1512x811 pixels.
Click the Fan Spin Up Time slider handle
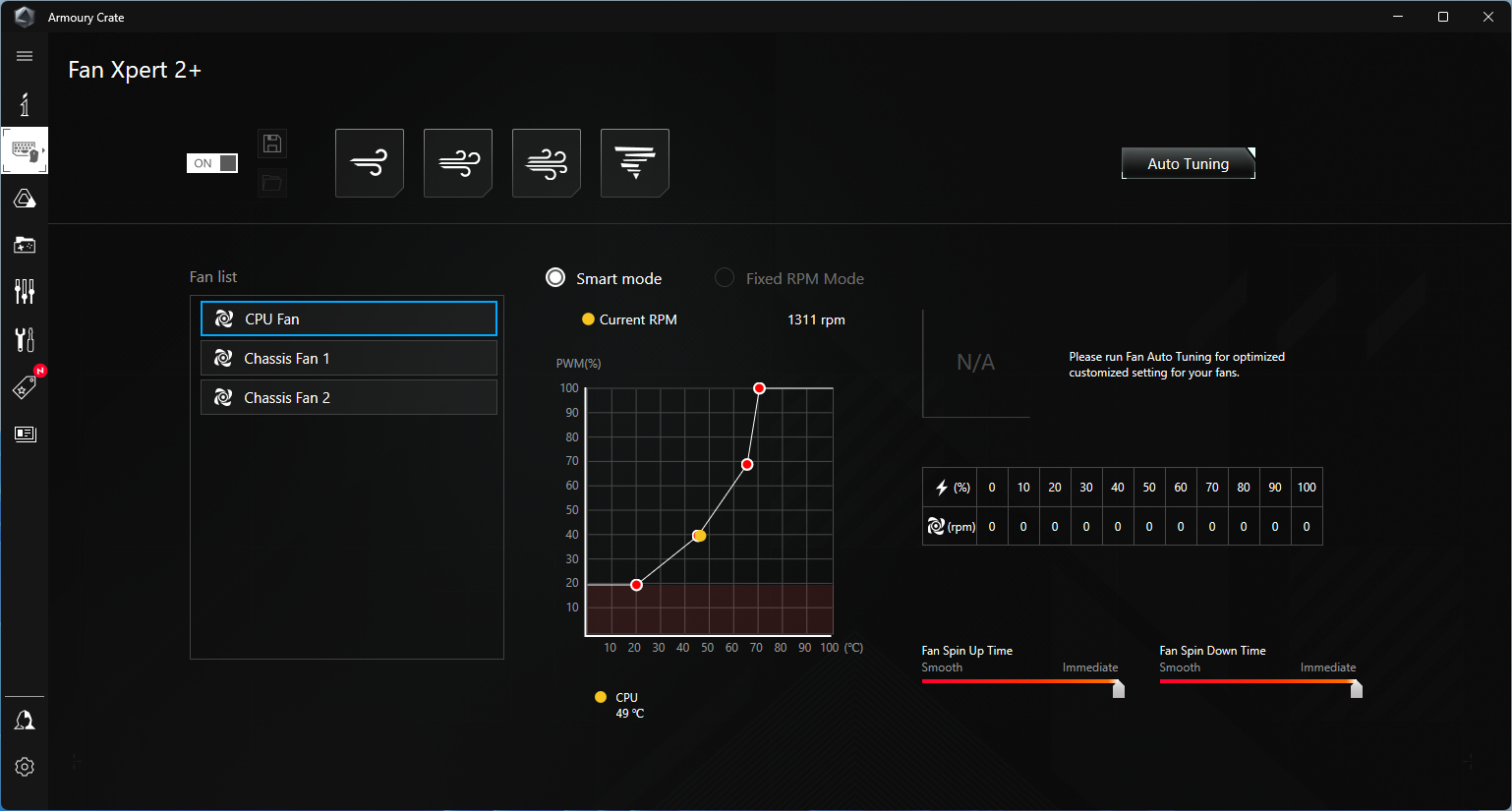1119,689
